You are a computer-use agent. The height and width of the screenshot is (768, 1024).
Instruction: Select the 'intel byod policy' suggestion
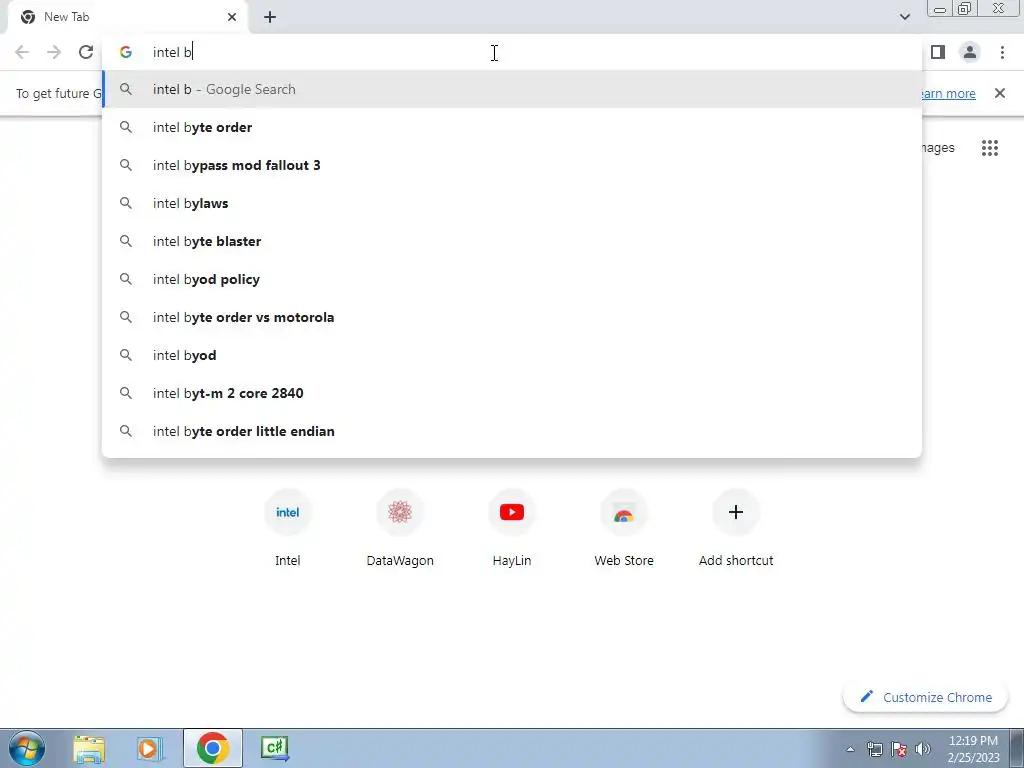(512, 279)
